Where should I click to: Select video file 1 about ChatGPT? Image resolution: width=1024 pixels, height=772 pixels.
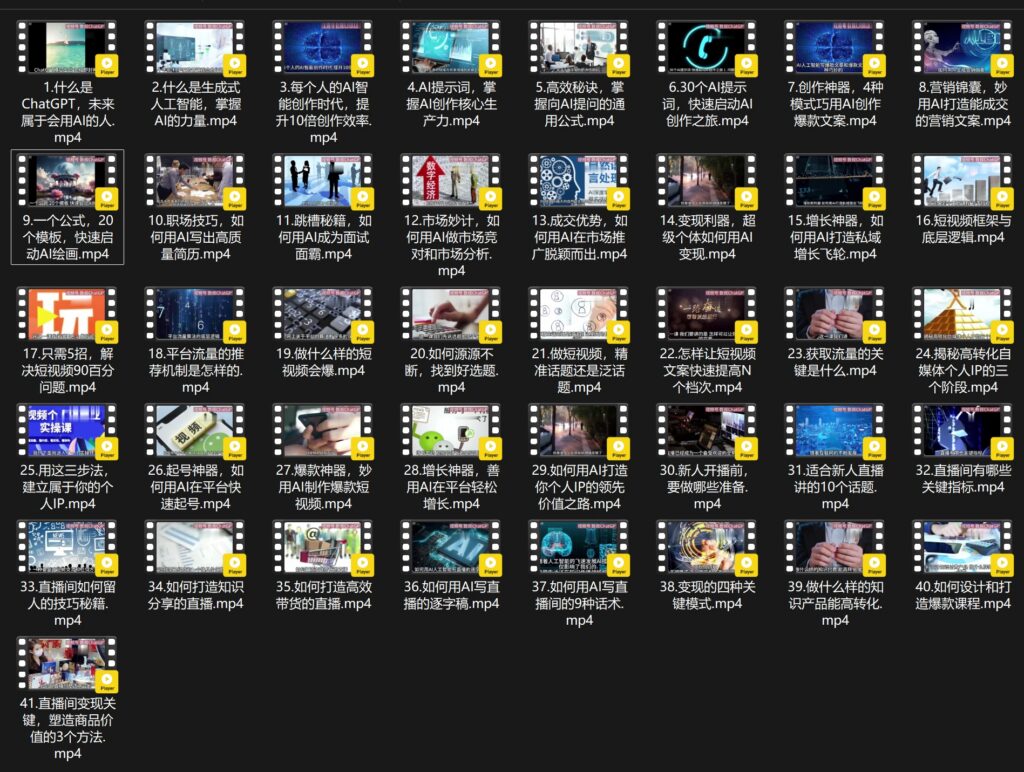(67, 48)
